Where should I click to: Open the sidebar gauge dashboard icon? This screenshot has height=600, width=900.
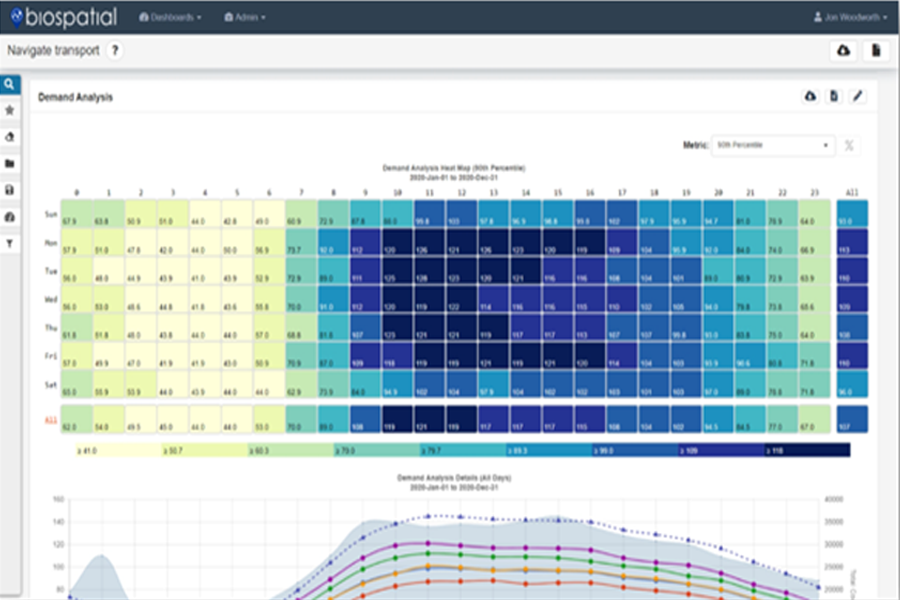coord(10,217)
